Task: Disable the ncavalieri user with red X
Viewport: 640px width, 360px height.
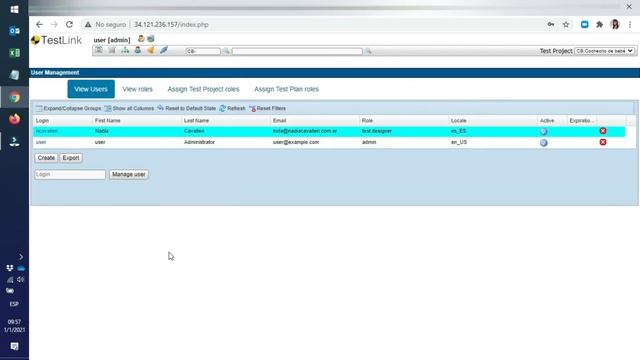Action: (603, 131)
